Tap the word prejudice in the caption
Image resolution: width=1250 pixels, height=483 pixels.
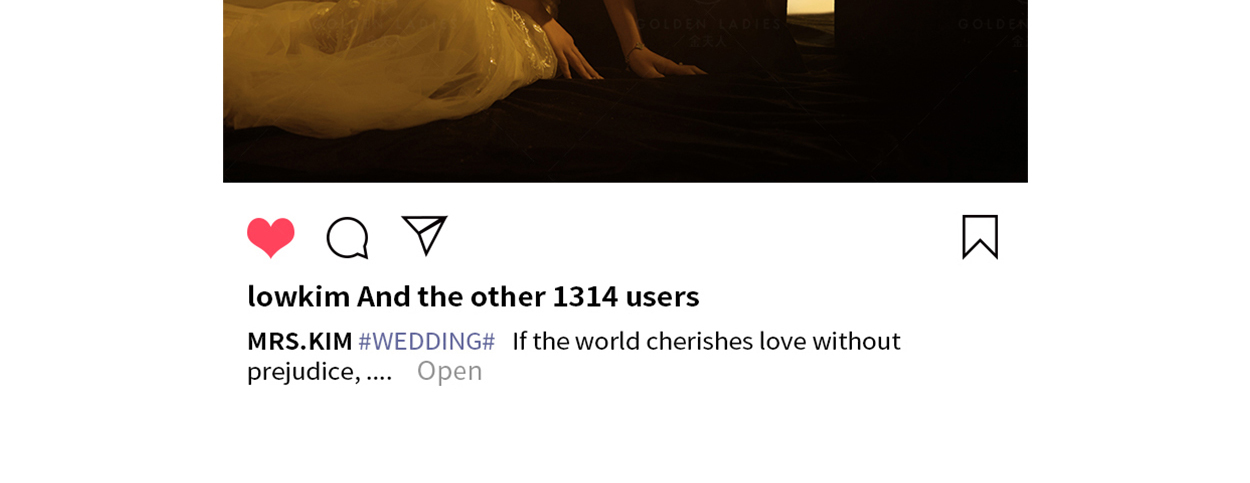[302, 372]
